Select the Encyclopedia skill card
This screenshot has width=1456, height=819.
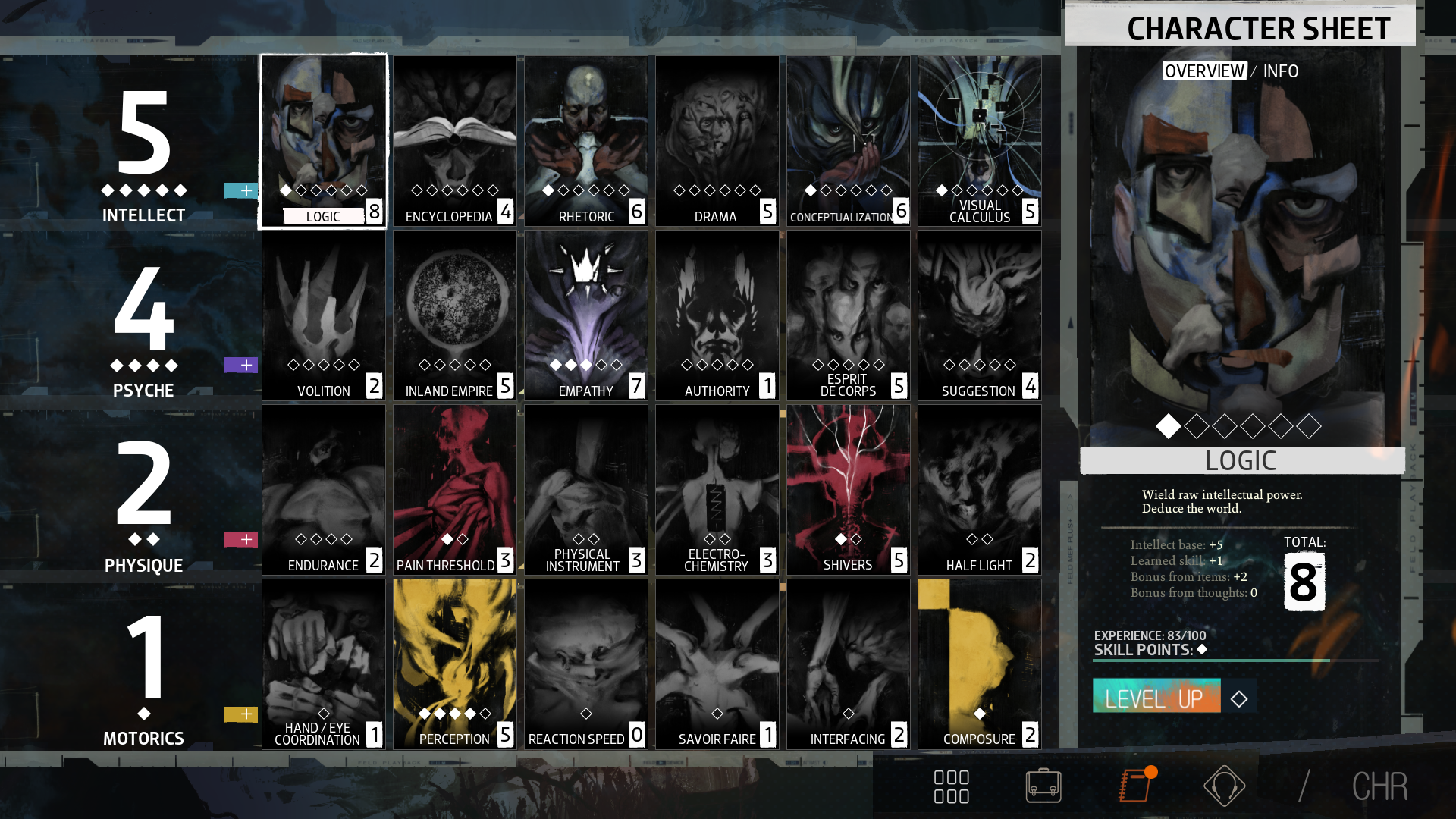[x=455, y=141]
